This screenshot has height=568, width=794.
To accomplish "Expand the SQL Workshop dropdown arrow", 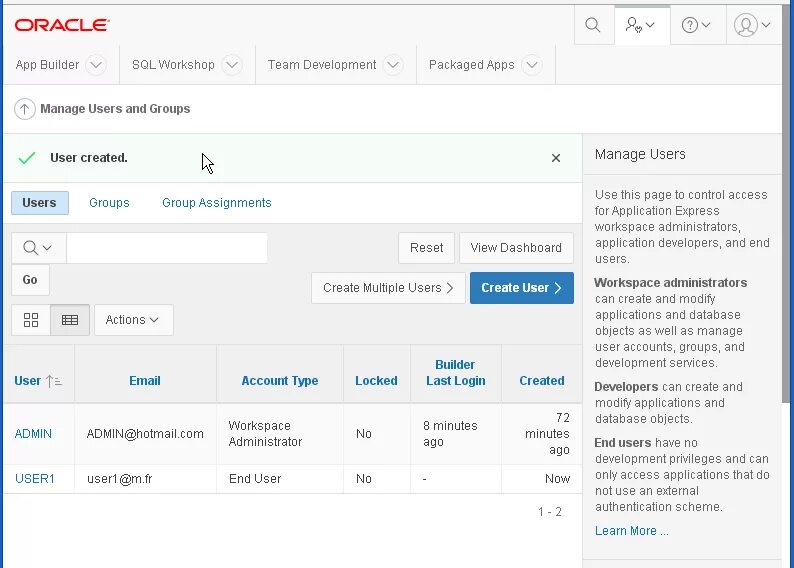I will coord(232,65).
